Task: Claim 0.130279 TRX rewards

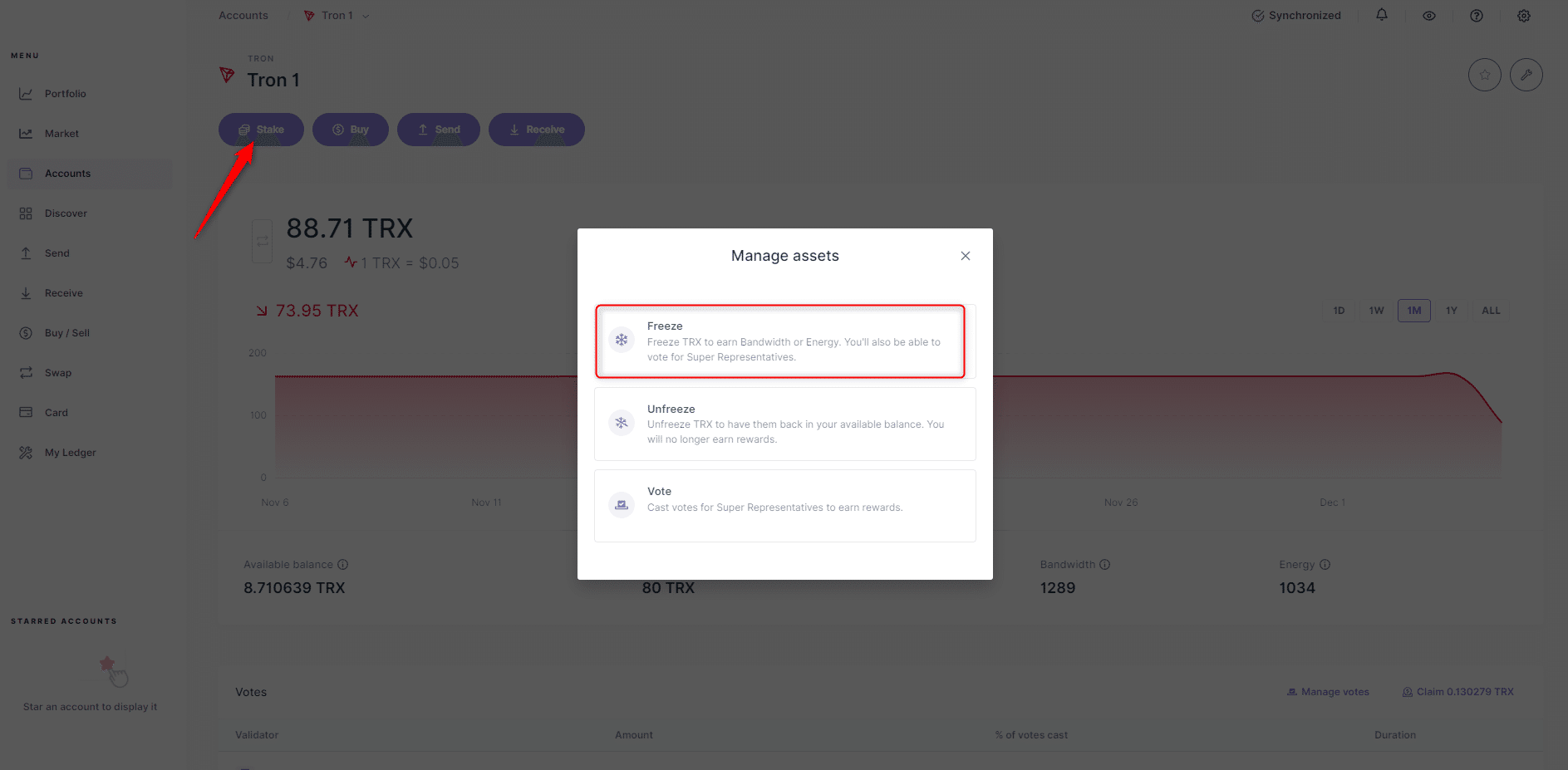Action: [1458, 692]
